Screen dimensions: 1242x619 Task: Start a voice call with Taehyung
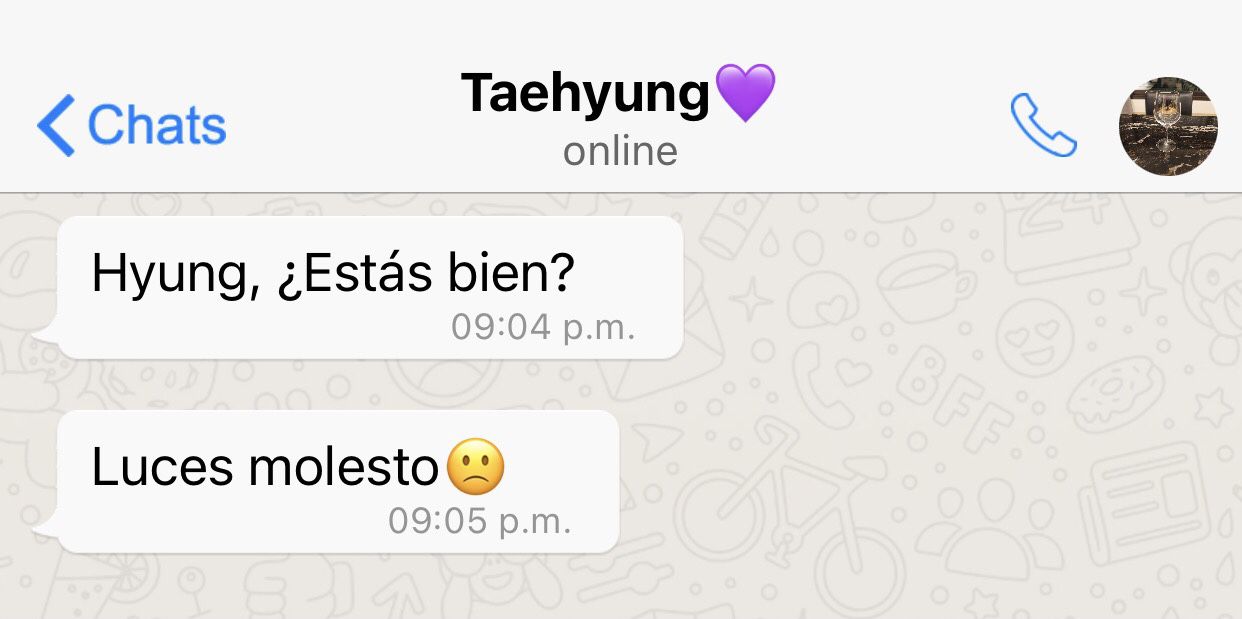click(1043, 126)
